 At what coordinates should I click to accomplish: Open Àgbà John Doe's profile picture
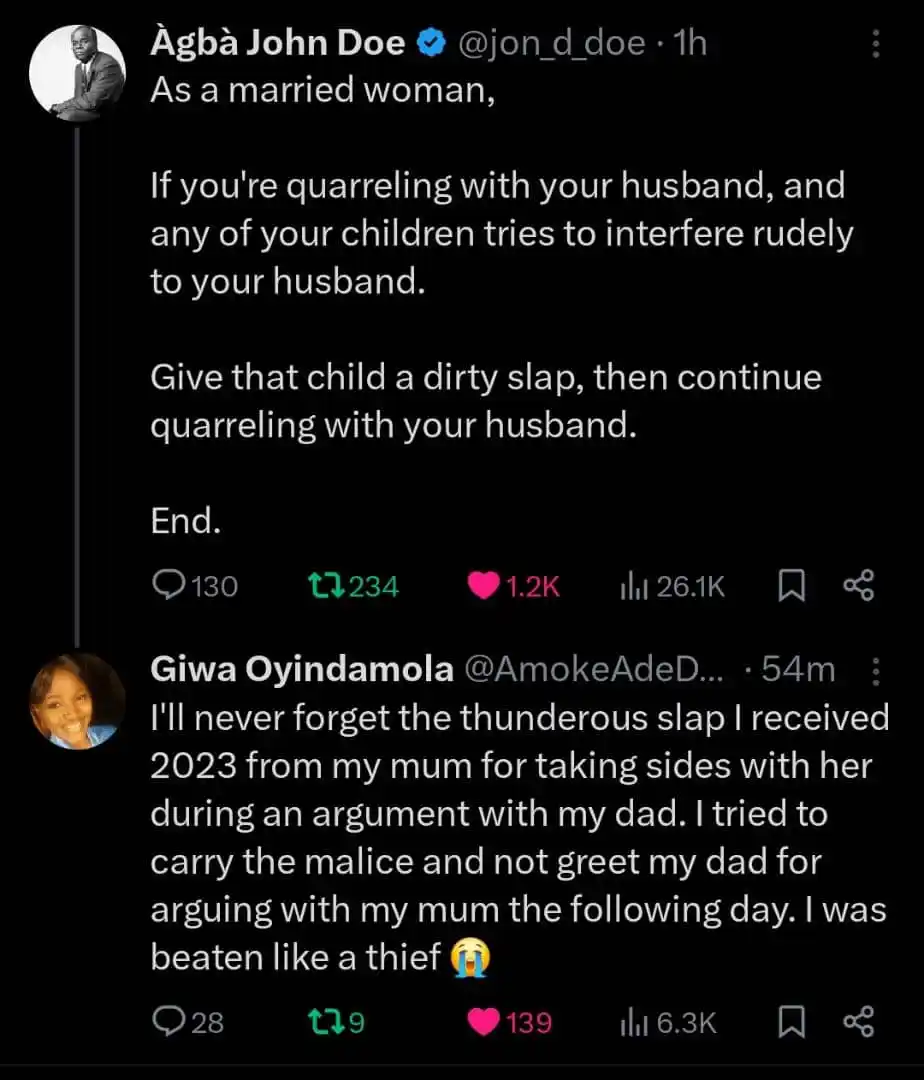(x=74, y=72)
